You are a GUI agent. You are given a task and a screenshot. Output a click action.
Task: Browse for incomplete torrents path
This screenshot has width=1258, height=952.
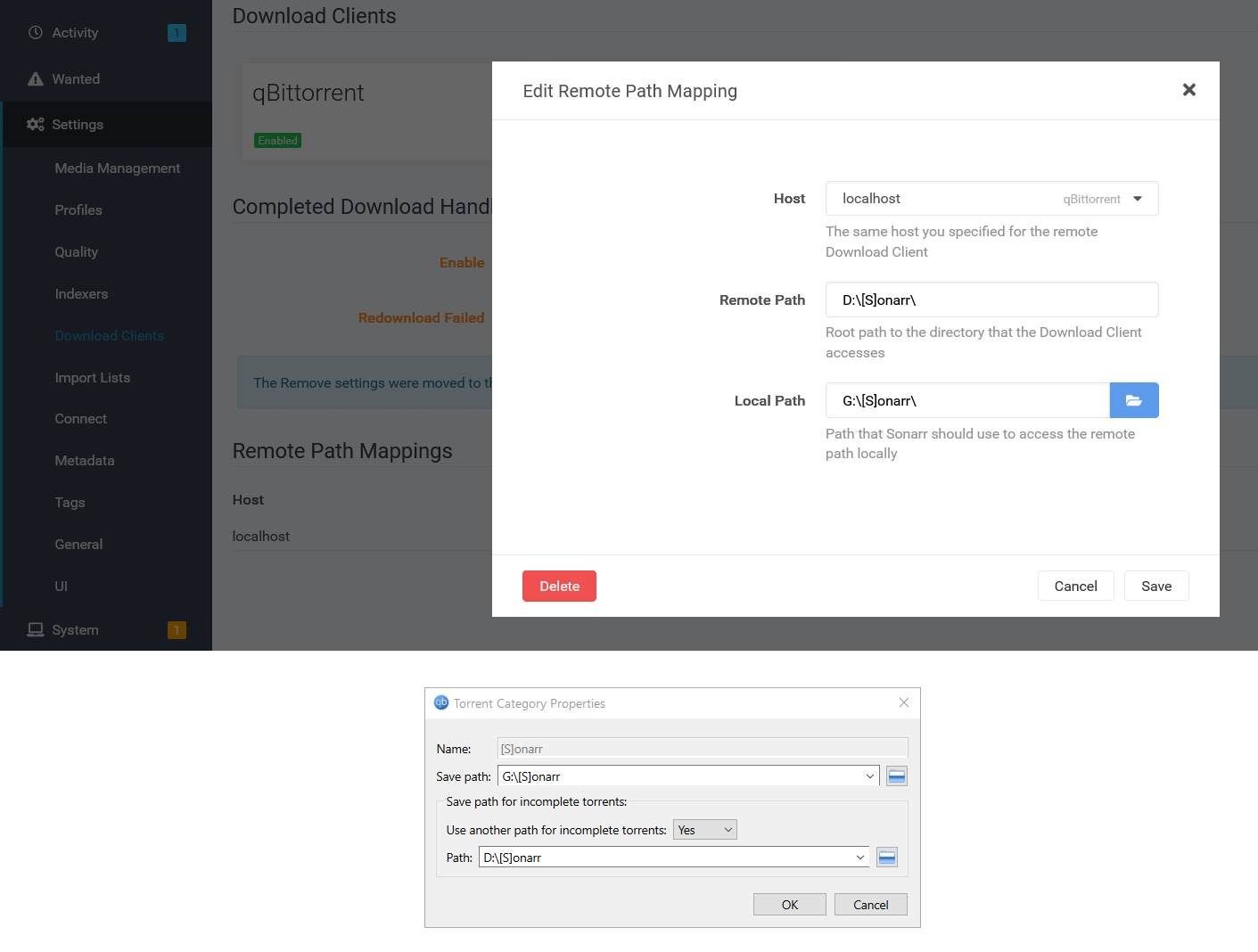point(887,858)
